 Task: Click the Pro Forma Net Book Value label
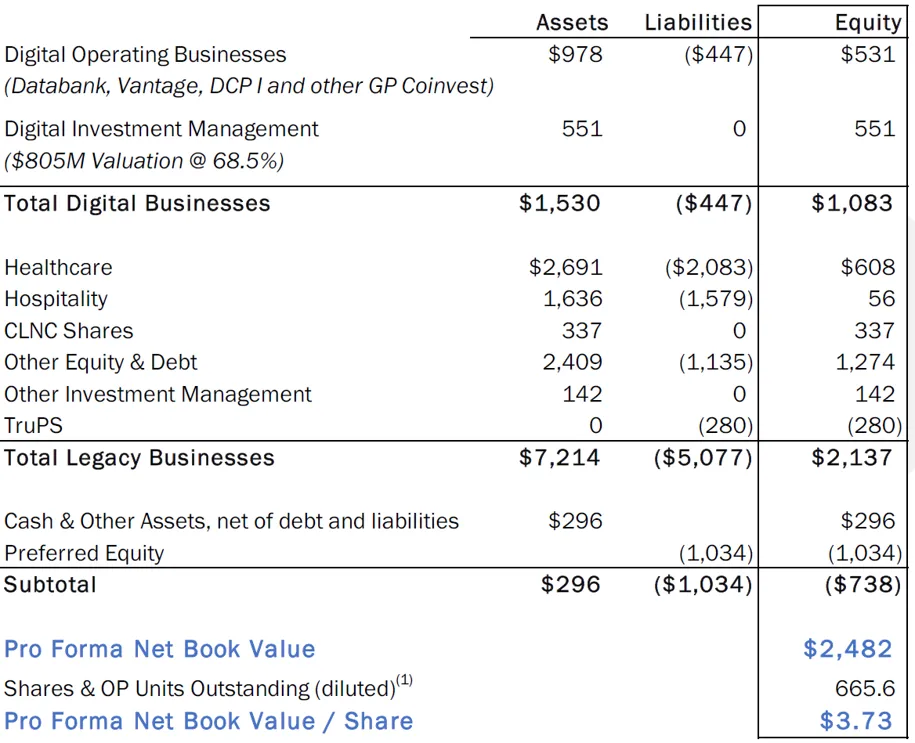[159, 649]
